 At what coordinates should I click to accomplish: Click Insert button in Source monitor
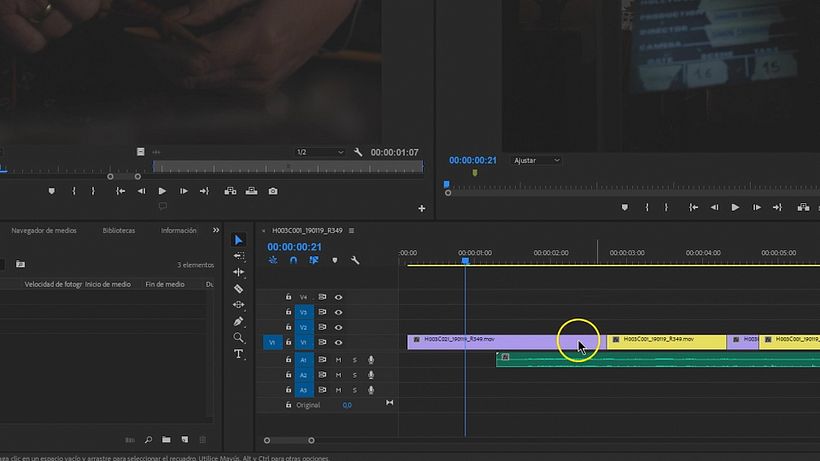(230, 191)
